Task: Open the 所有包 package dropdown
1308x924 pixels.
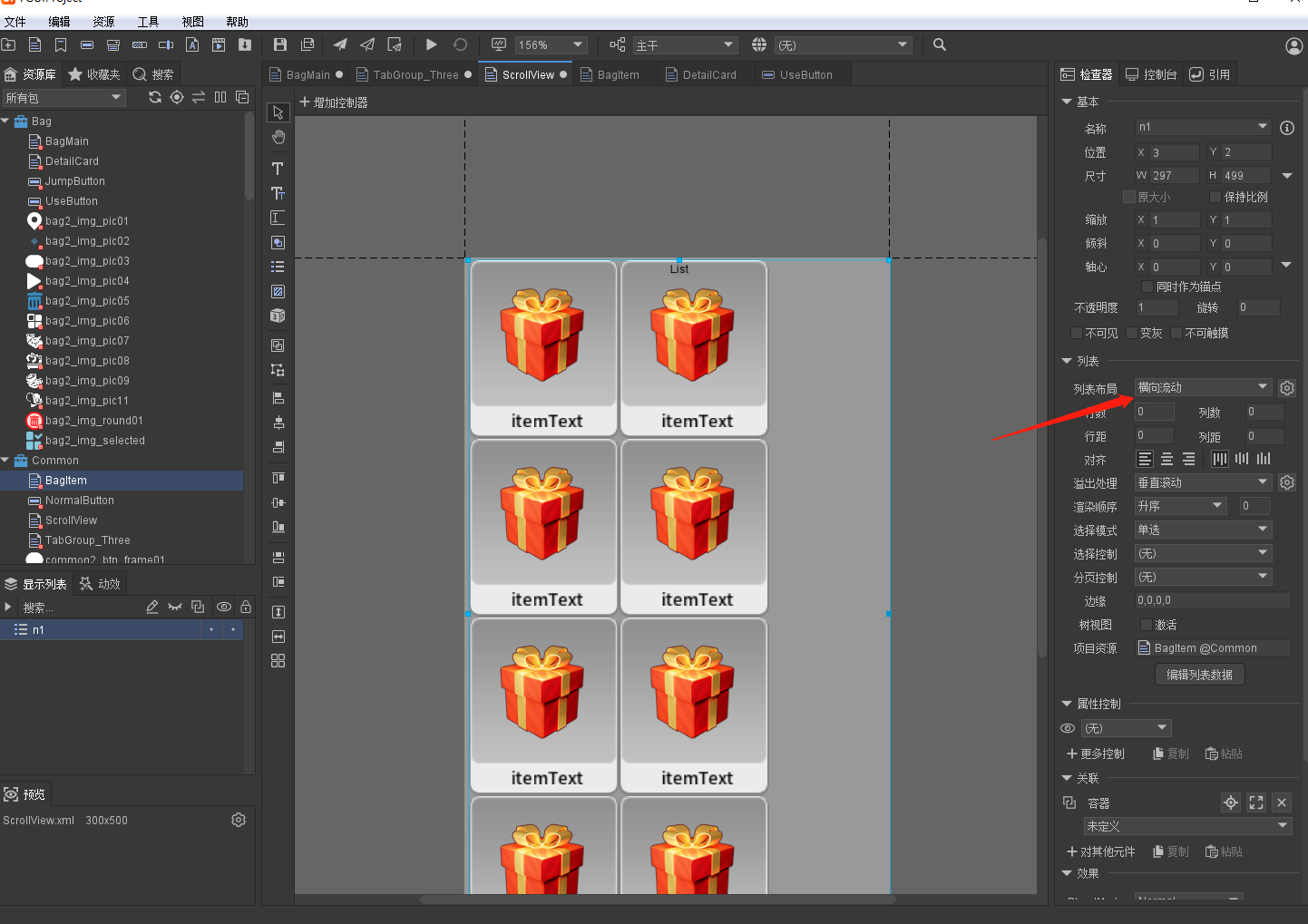Action: (63, 98)
